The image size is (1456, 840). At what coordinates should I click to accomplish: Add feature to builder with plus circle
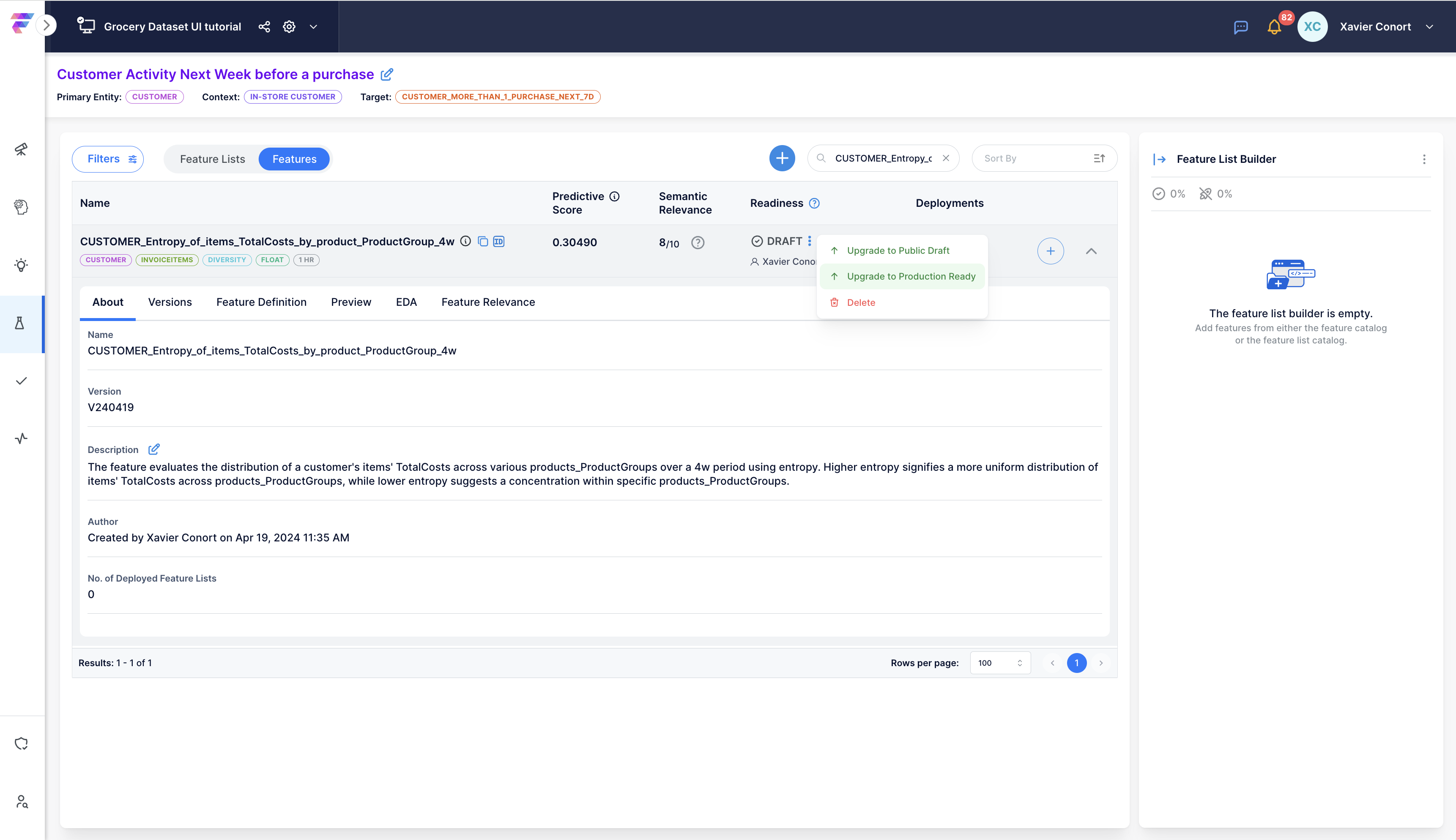pos(1051,251)
